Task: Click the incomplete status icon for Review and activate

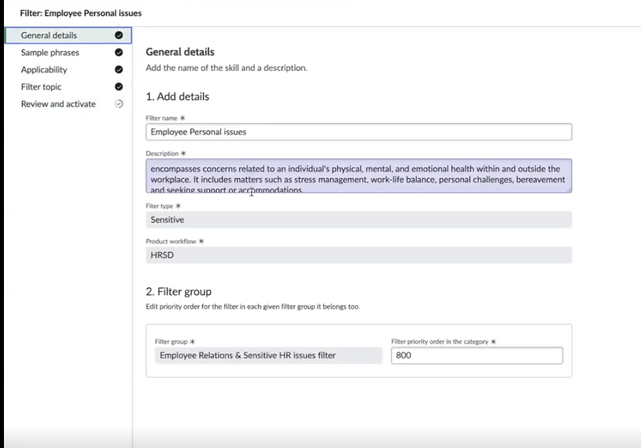Action: point(119,104)
